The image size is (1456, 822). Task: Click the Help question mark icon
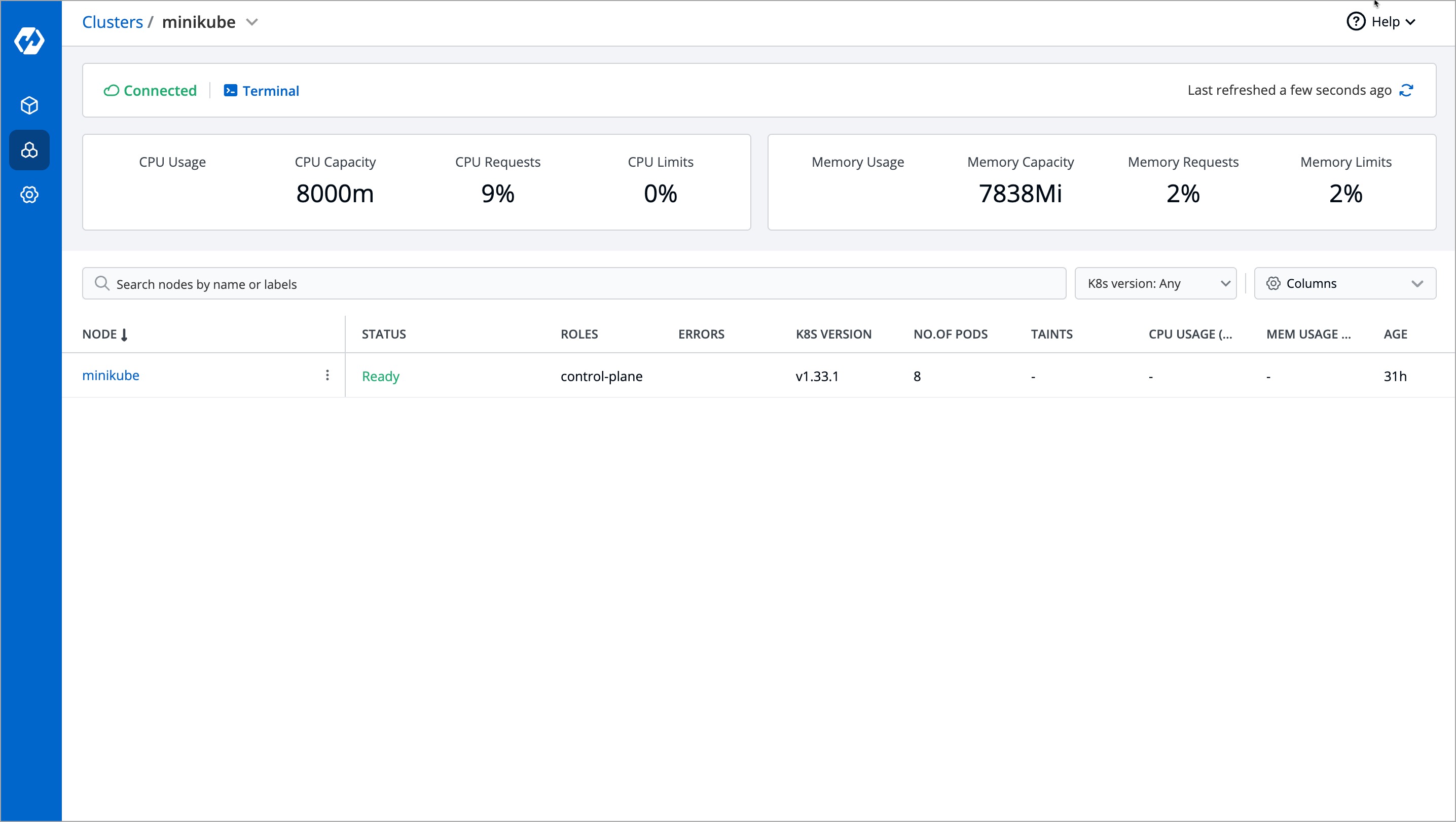[1356, 22]
